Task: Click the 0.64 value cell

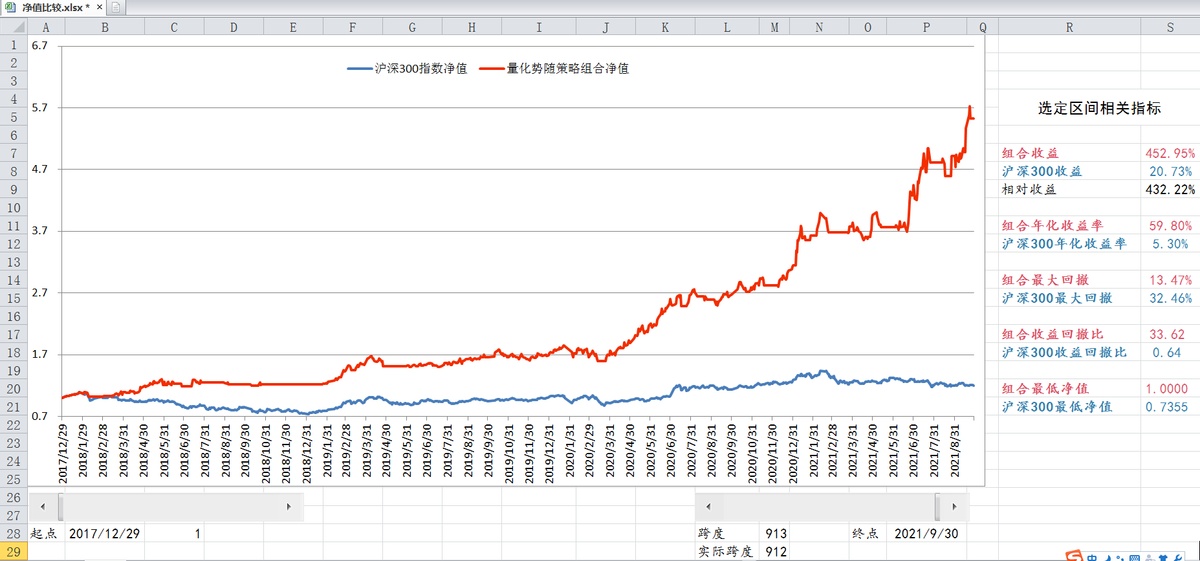Action: [x=1170, y=352]
